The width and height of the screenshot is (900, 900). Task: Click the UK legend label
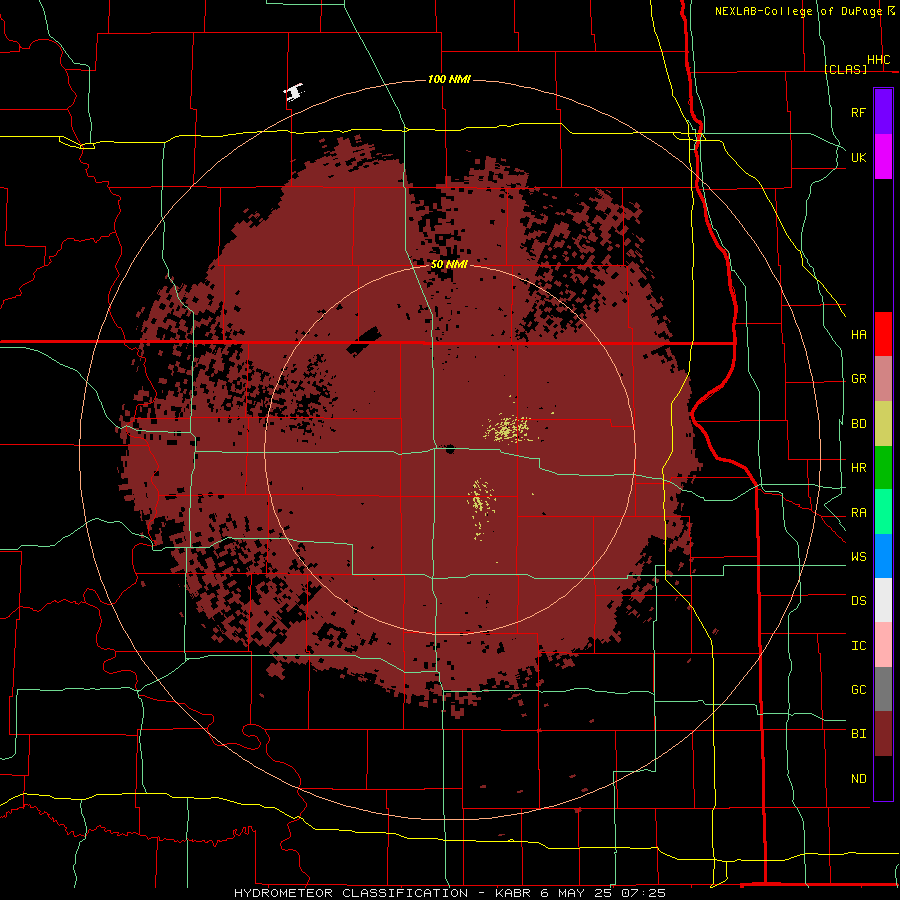[x=858, y=157]
